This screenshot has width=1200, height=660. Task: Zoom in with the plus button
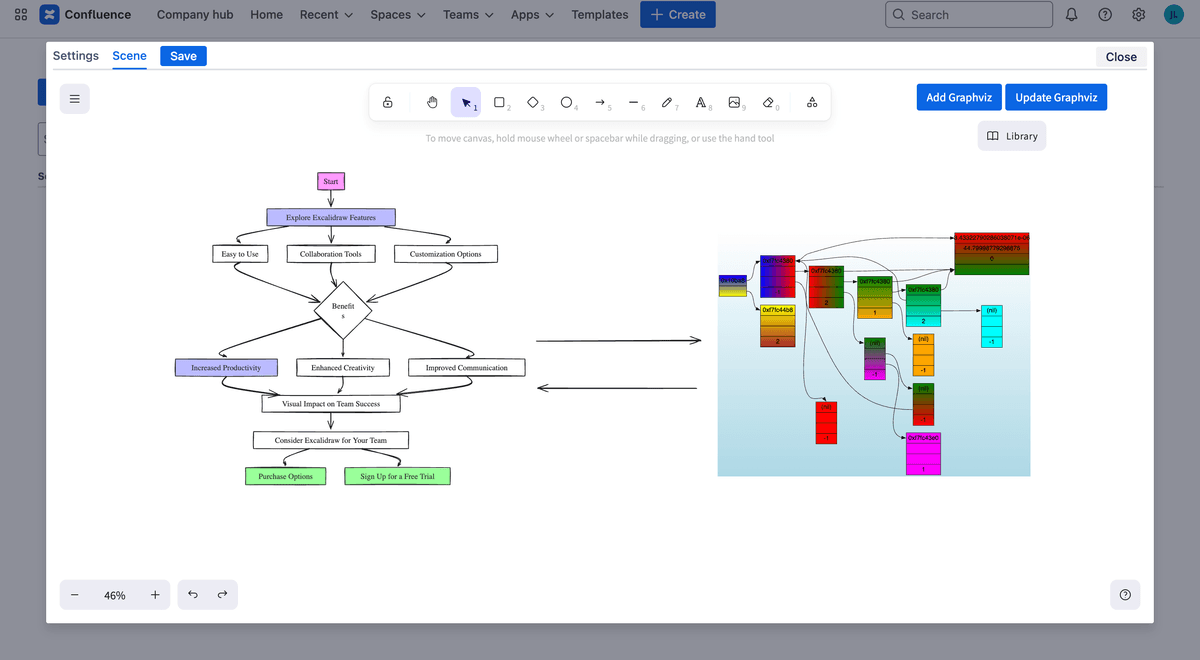155,595
